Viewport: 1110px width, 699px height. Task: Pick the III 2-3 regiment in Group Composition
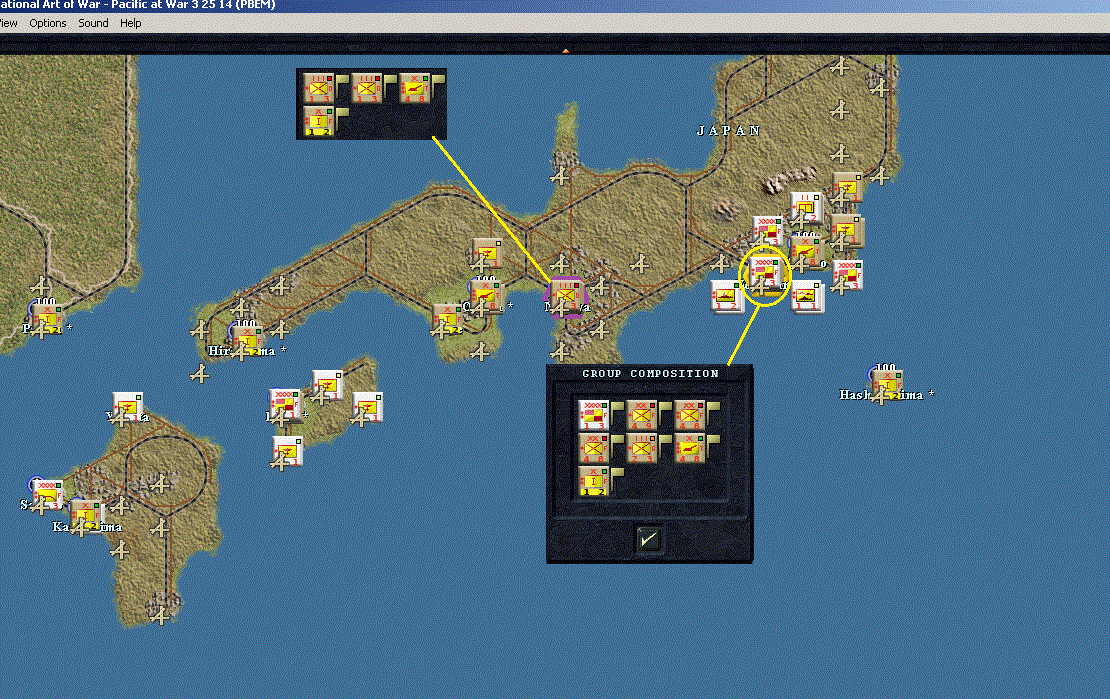click(641, 448)
